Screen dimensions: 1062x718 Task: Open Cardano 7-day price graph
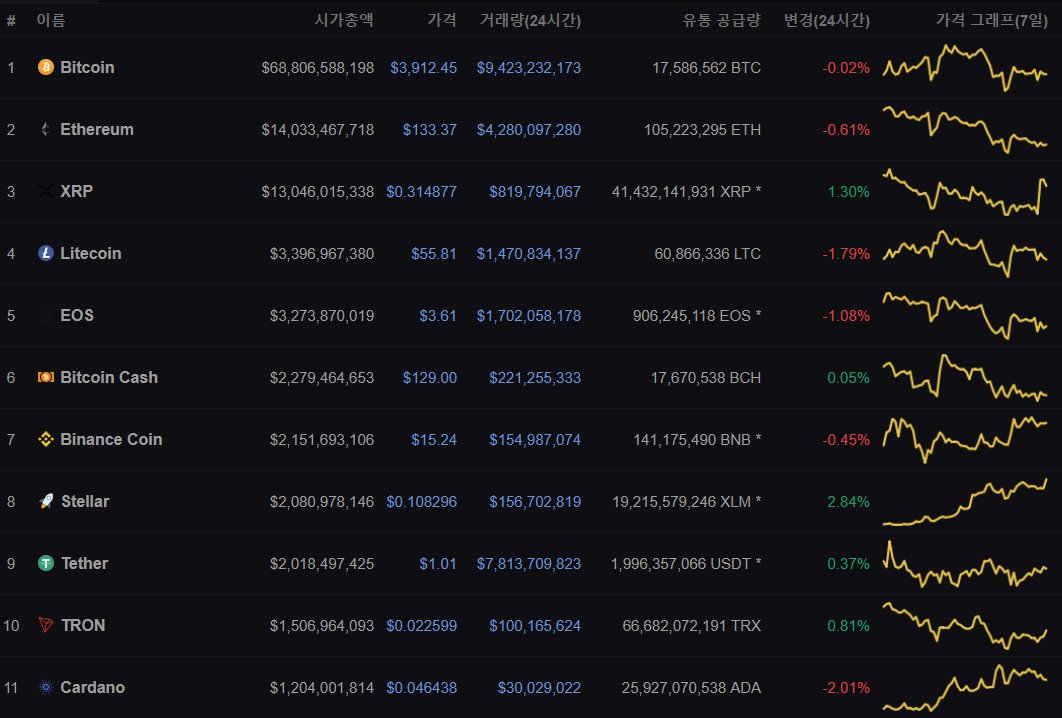coord(964,687)
